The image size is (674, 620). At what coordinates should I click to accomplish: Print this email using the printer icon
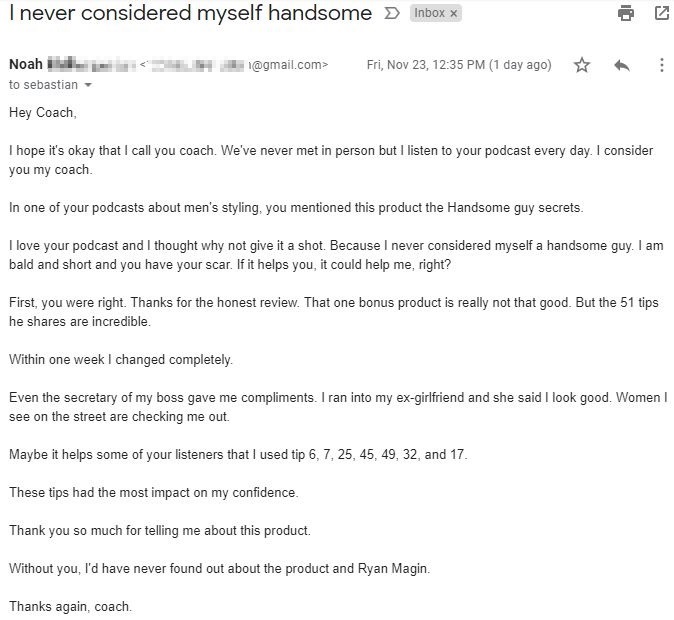pyautogui.click(x=625, y=13)
